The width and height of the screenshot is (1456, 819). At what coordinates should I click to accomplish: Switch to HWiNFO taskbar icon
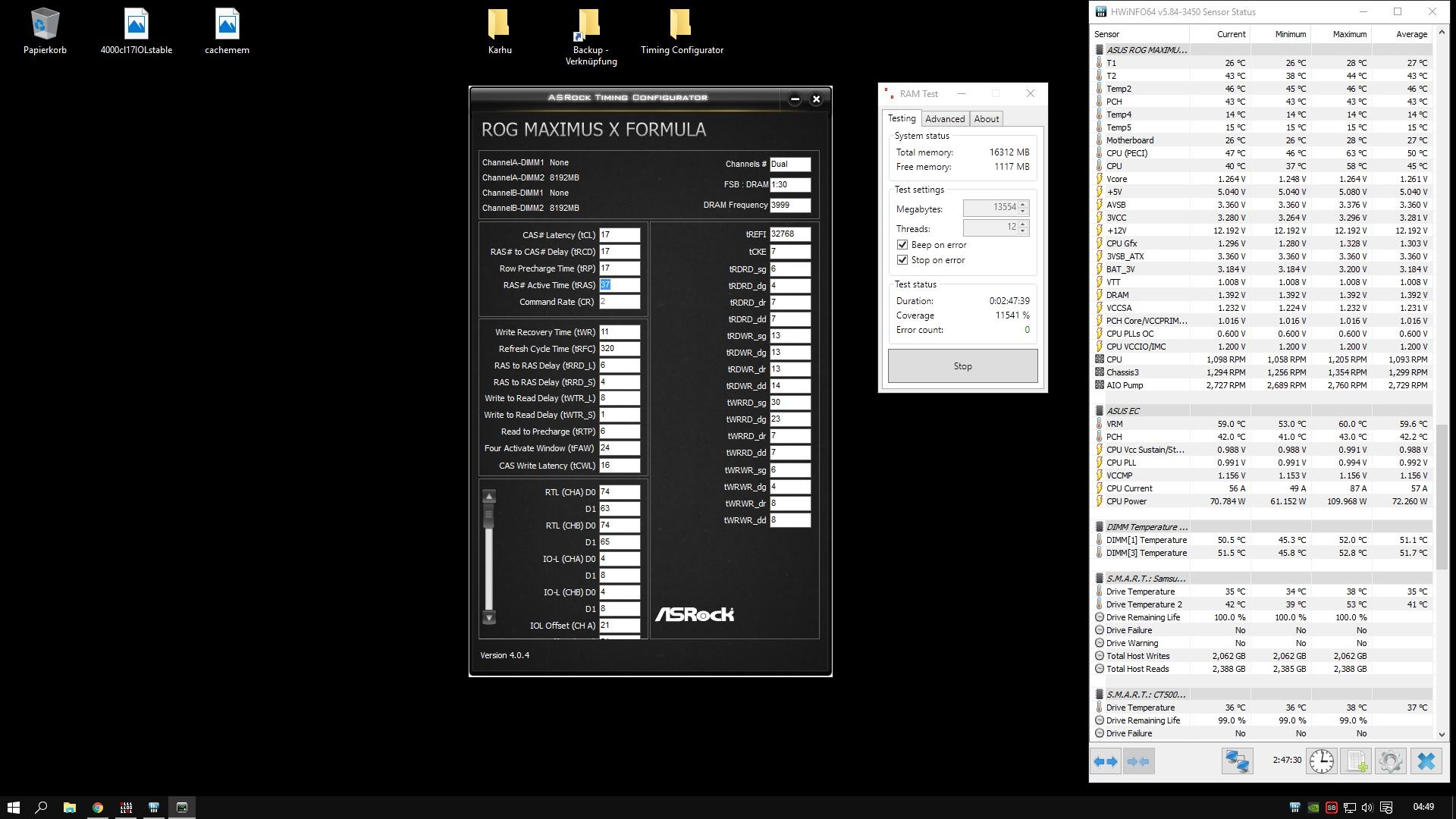pyautogui.click(x=154, y=807)
